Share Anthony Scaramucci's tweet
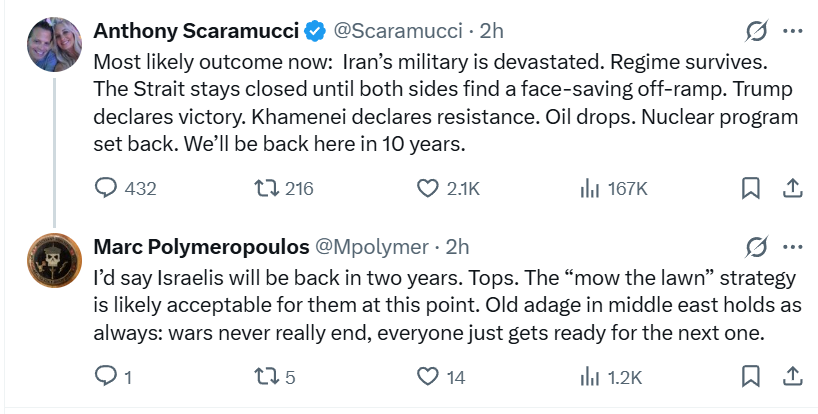818x414 pixels. tap(790, 188)
